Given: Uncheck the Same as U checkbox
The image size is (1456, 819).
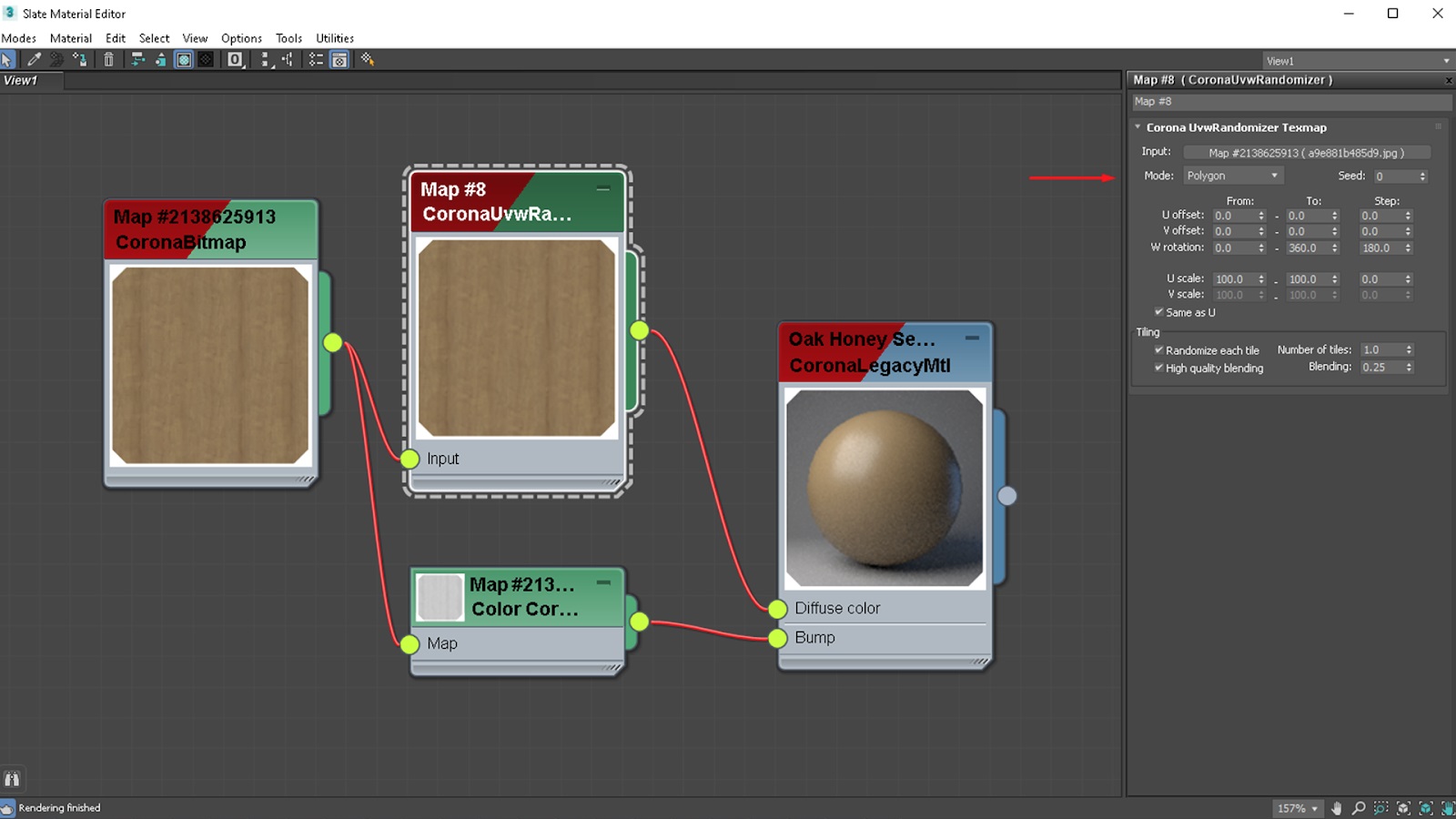Looking at the screenshot, I should pyautogui.click(x=1158, y=312).
